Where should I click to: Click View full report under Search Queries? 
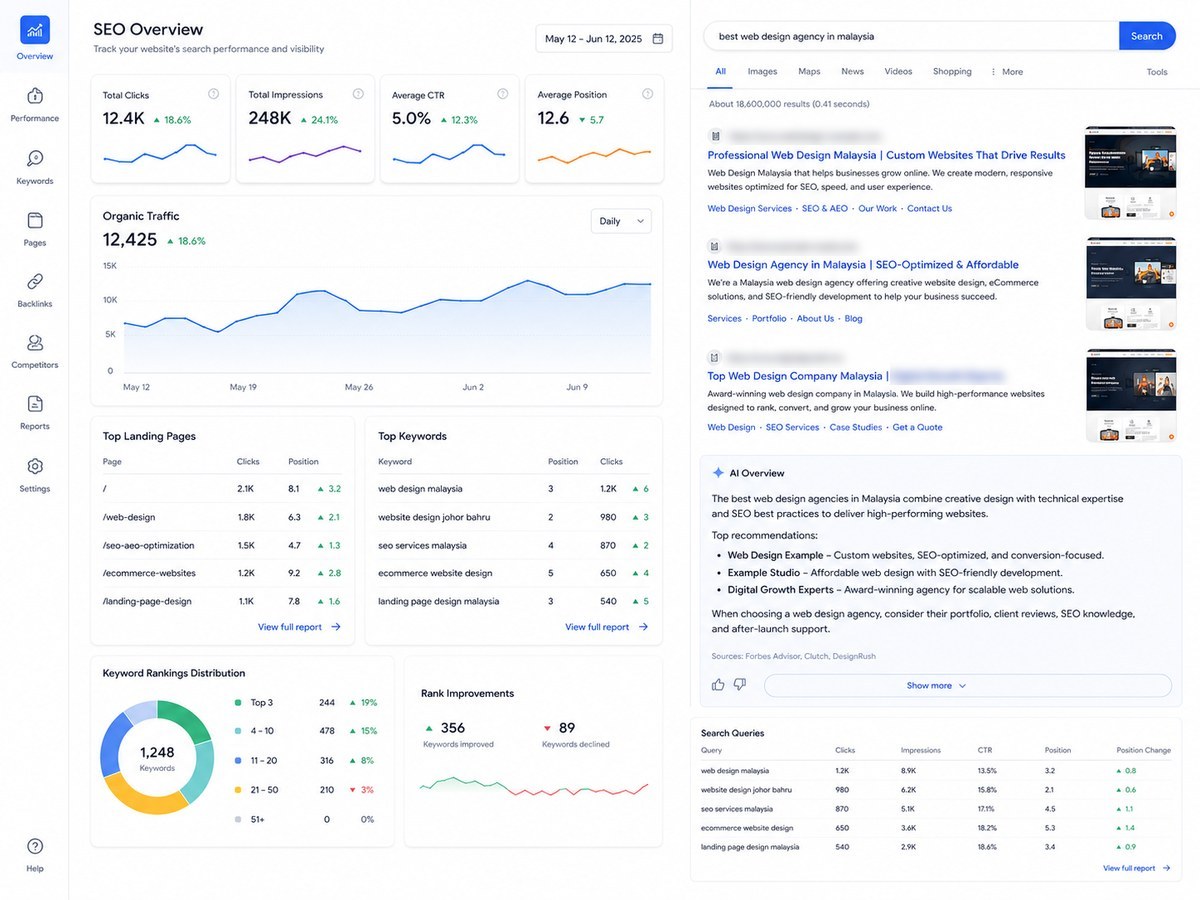click(1136, 868)
